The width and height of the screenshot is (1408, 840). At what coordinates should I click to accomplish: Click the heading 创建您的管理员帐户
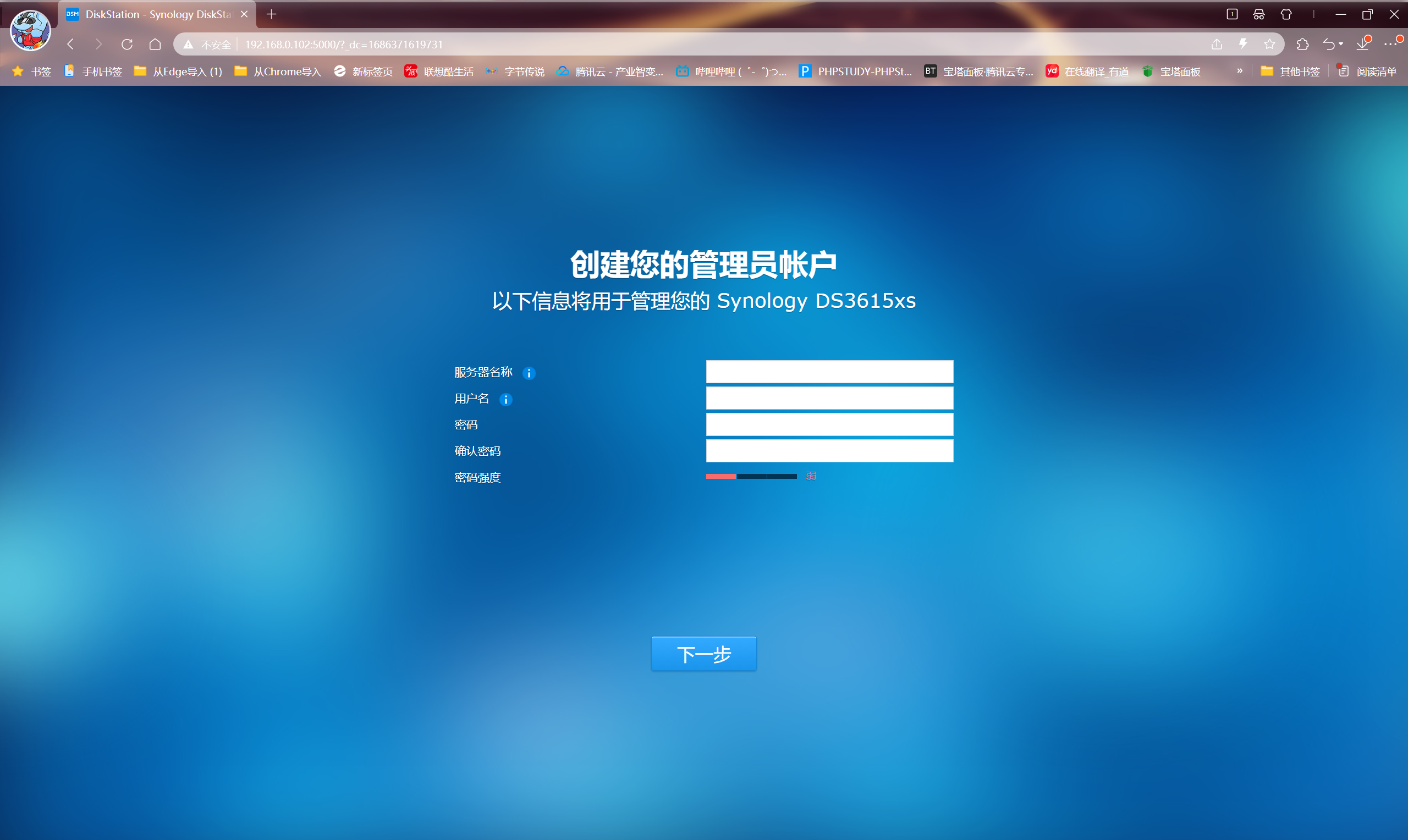[703, 264]
